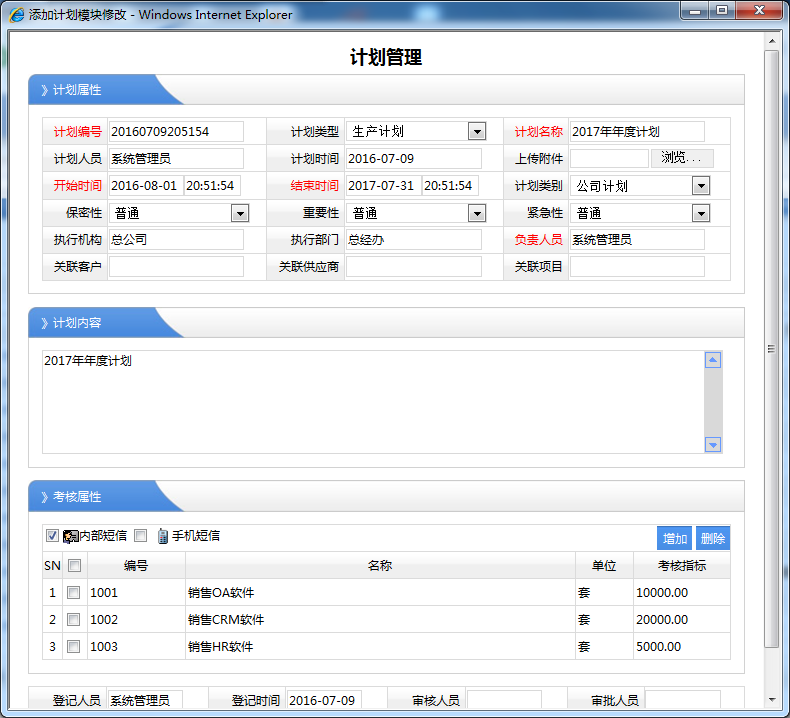This screenshot has width=790, height=718.
Task: Open the 保密性 dropdown
Action: [x=239, y=213]
